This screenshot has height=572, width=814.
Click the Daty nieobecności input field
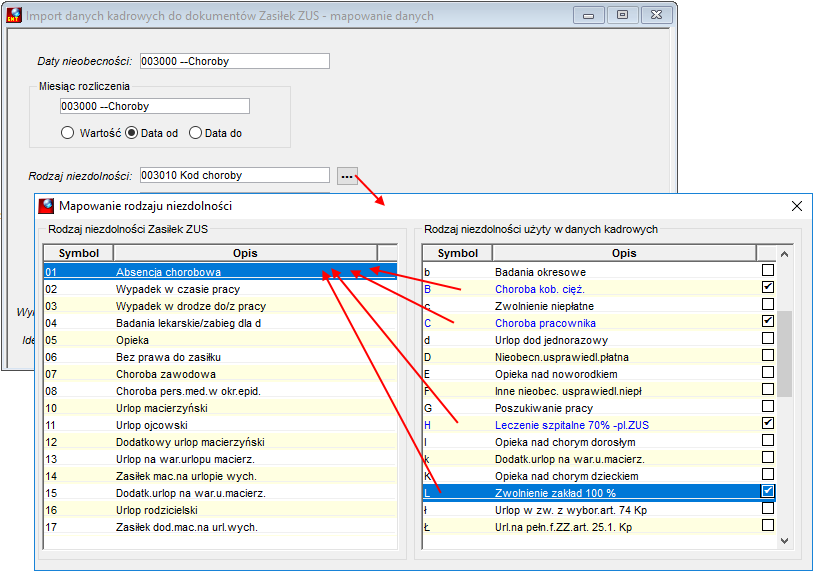235,61
